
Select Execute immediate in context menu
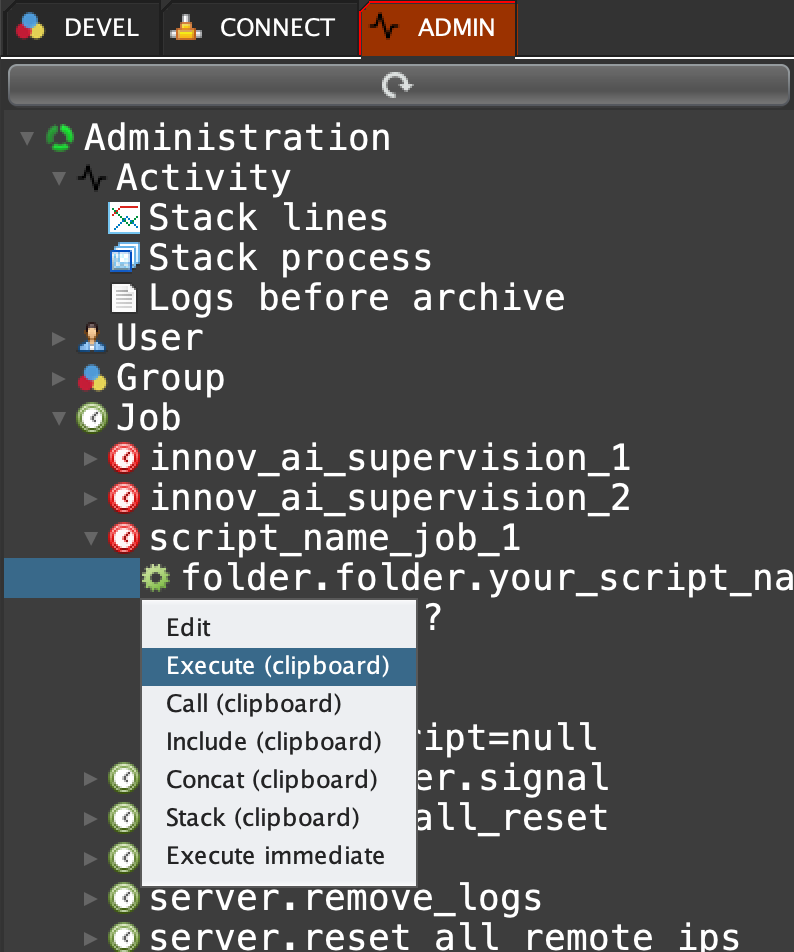tap(275, 856)
